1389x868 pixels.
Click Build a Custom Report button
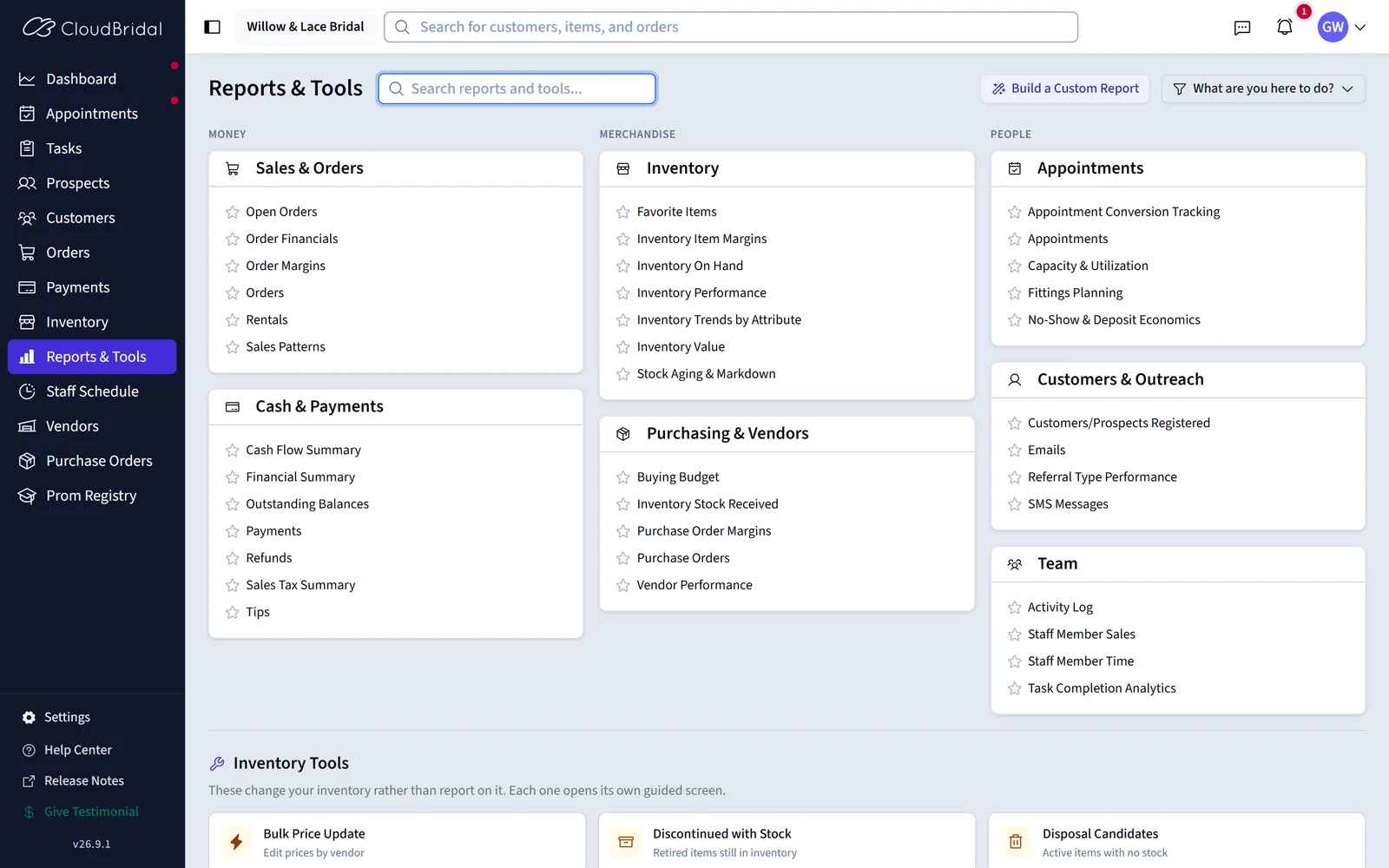[x=1065, y=89]
